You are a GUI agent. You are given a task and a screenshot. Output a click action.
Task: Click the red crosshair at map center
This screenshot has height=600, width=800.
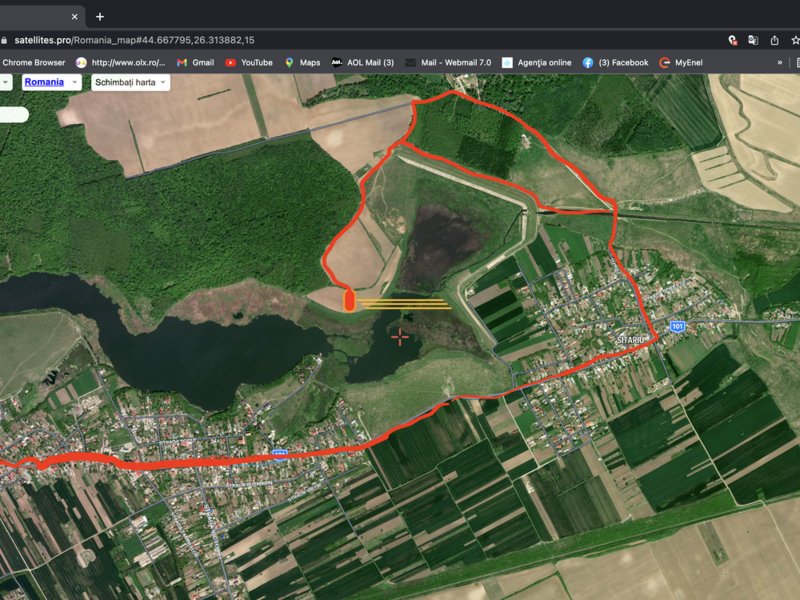coord(400,337)
